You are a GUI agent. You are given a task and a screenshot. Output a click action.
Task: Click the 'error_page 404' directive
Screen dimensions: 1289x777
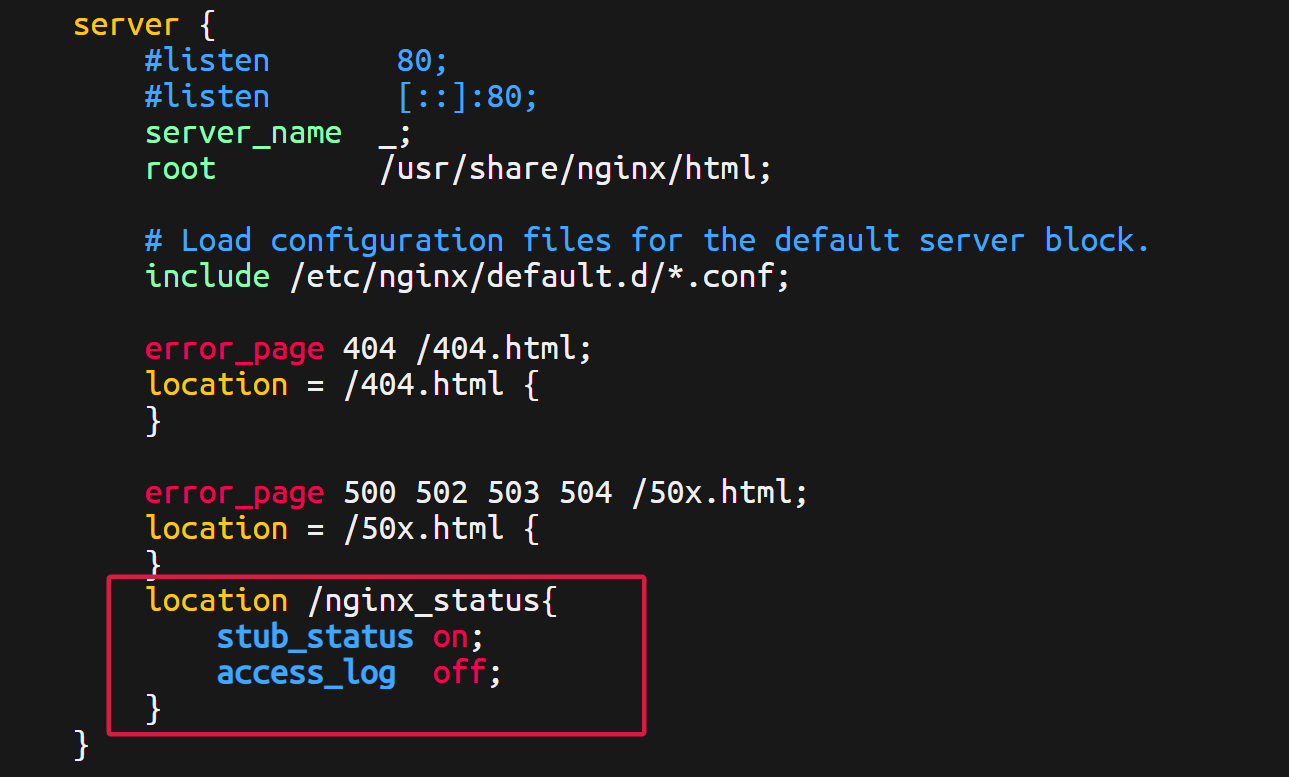(270, 349)
